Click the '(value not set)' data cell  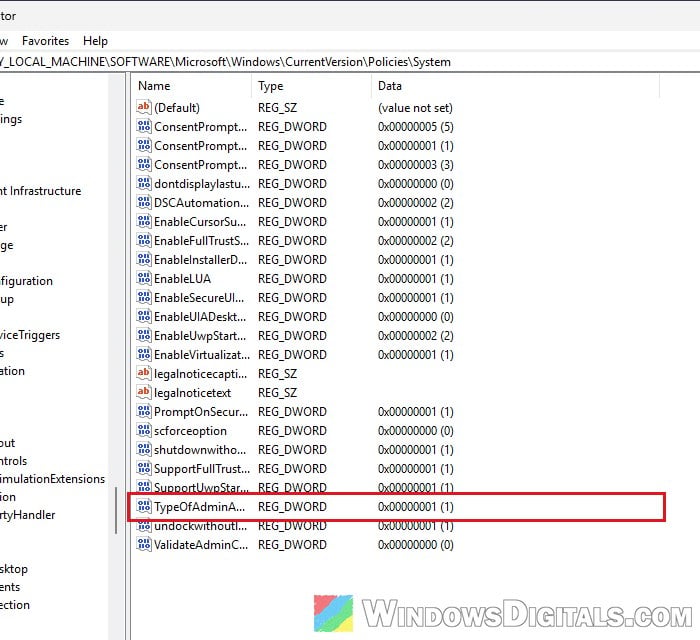pyautogui.click(x=415, y=108)
